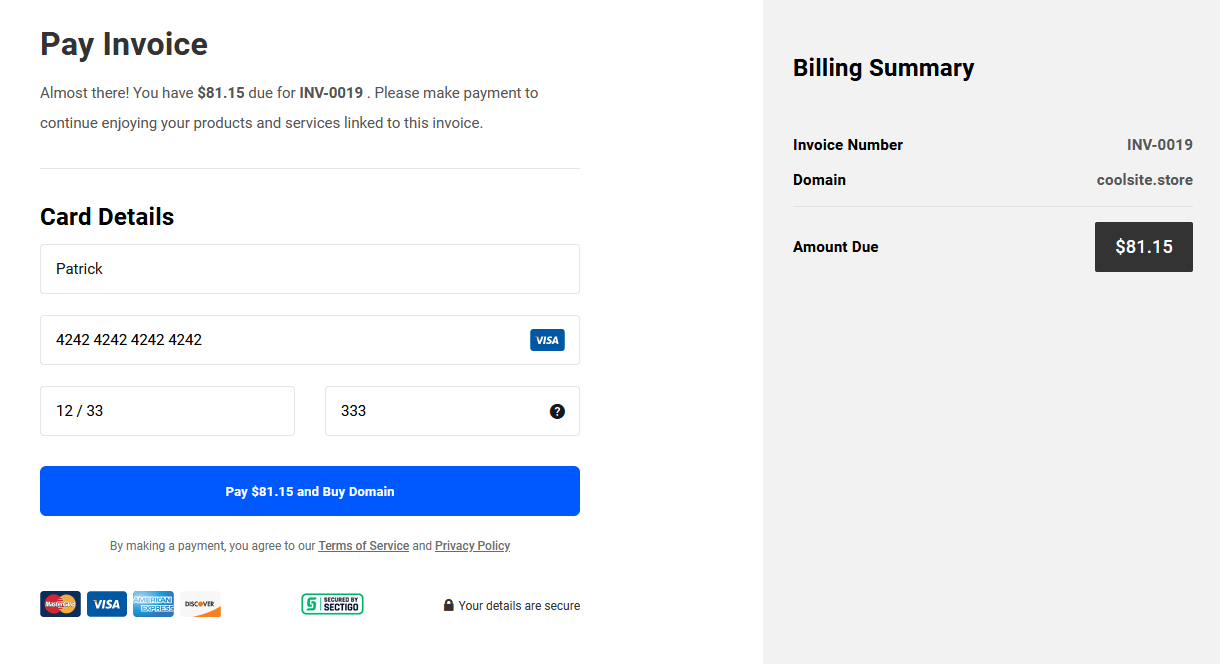Click the CVV help question mark icon
Screen dimensions: 1220x664
557,411
